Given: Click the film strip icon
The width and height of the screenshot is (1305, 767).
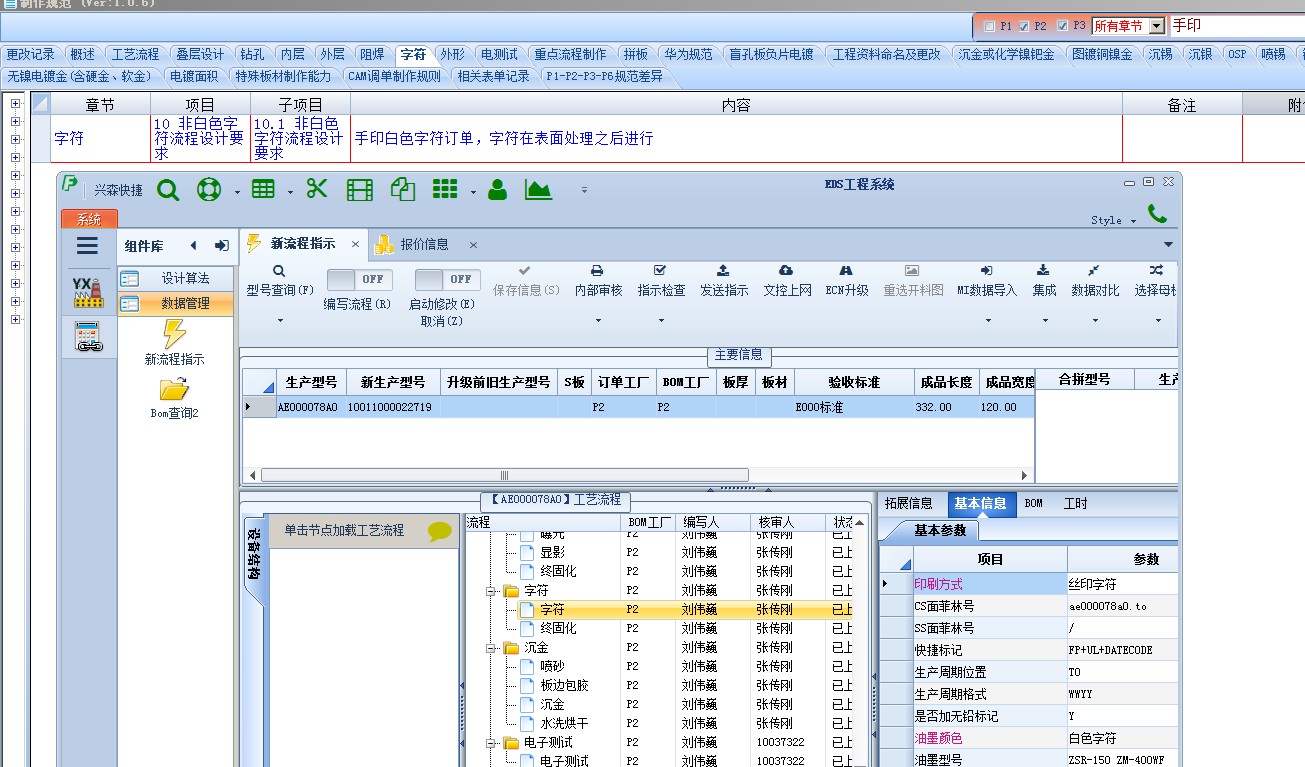Looking at the screenshot, I should (360, 189).
